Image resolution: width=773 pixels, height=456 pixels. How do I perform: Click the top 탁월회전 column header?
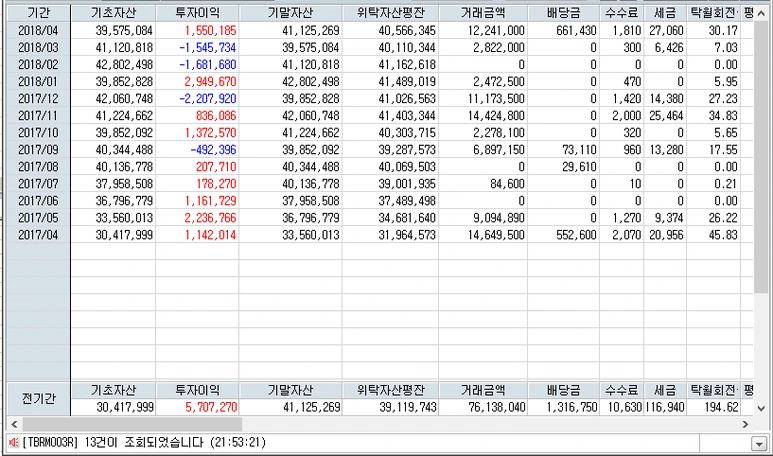click(713, 13)
